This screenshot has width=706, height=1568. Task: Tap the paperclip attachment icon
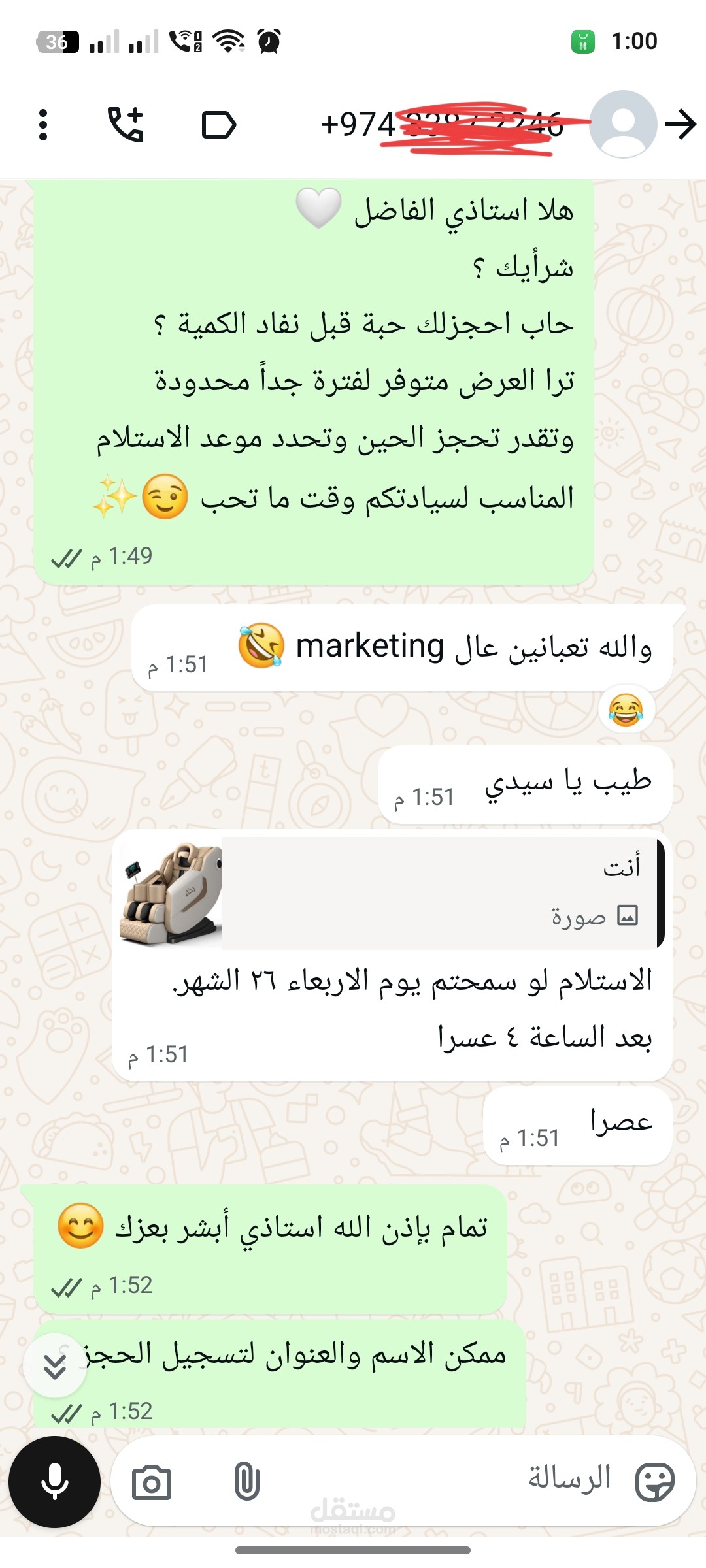246,1481
